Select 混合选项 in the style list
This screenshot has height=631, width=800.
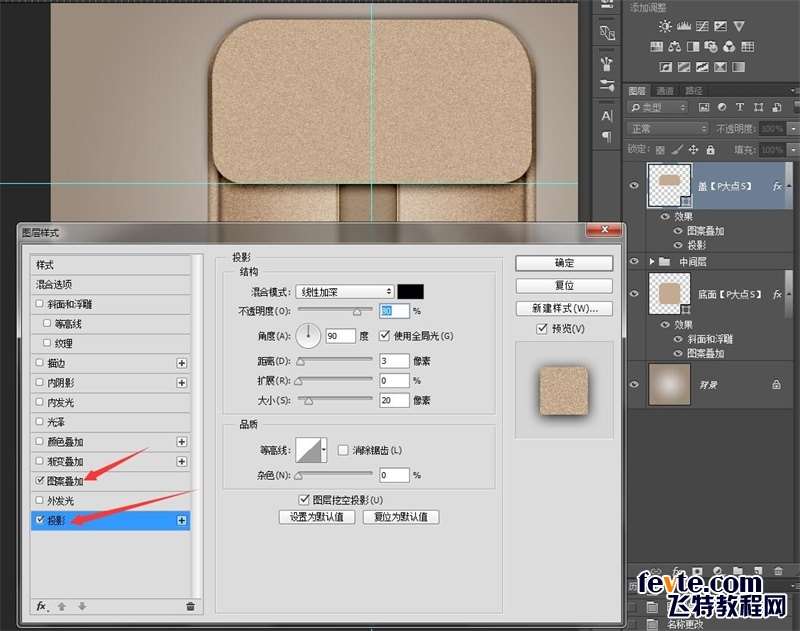click(x=54, y=284)
